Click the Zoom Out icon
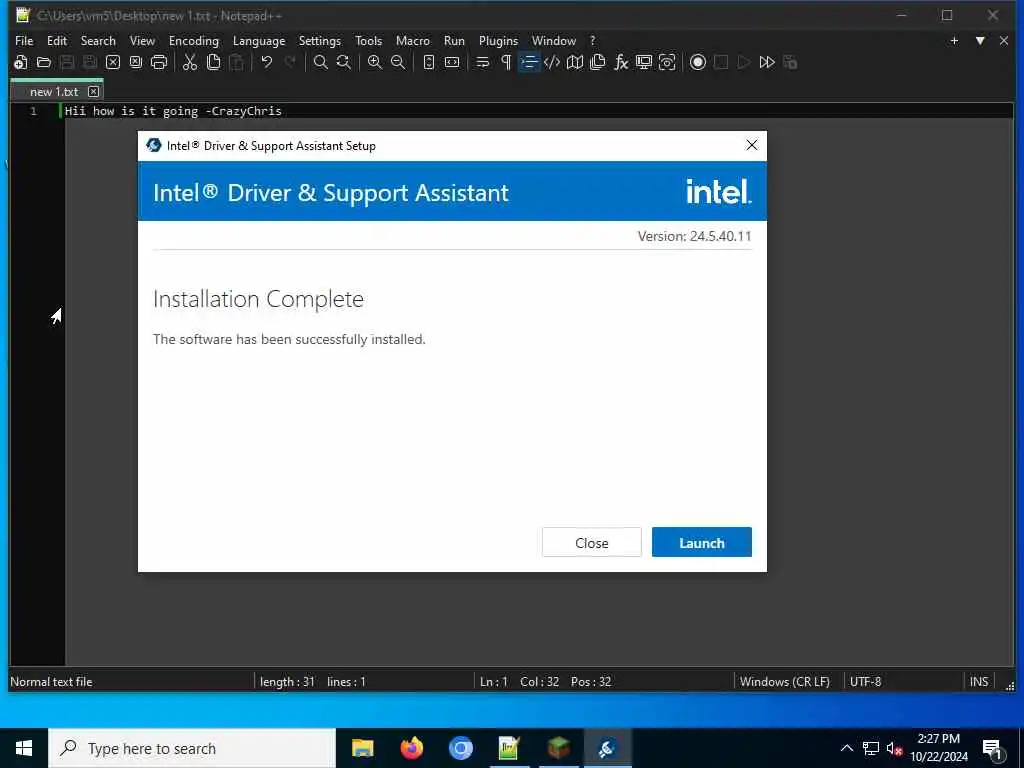This screenshot has height=768, width=1024. 398,62
